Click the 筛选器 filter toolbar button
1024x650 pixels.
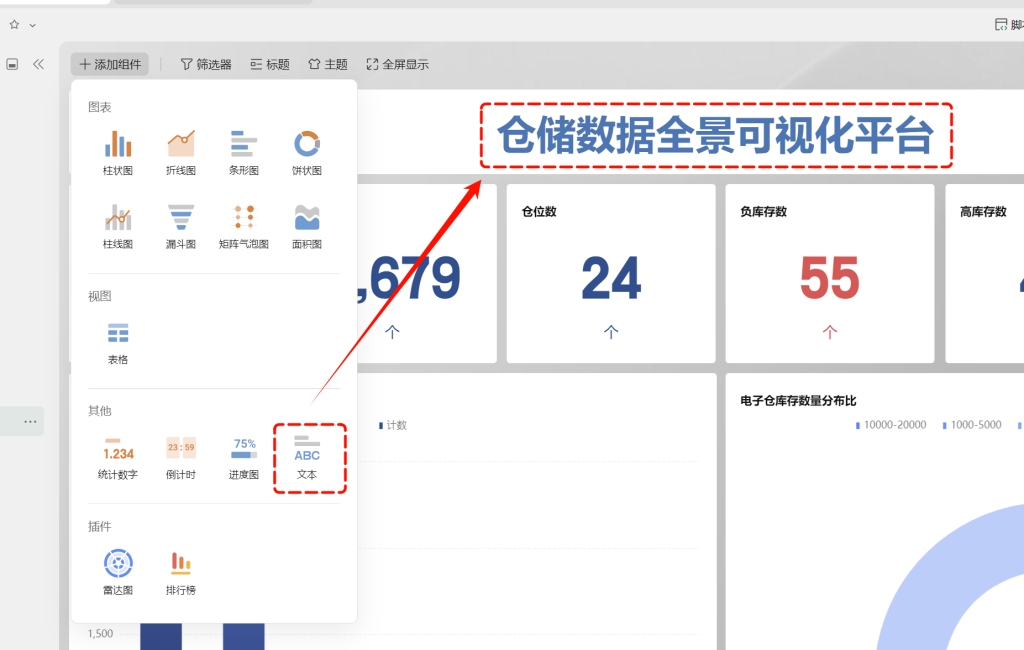(206, 64)
